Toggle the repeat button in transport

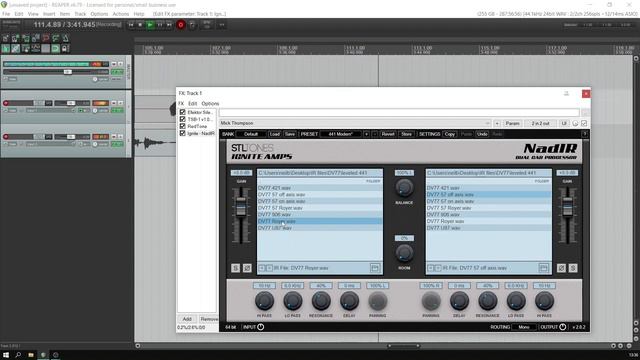[x=192, y=25]
